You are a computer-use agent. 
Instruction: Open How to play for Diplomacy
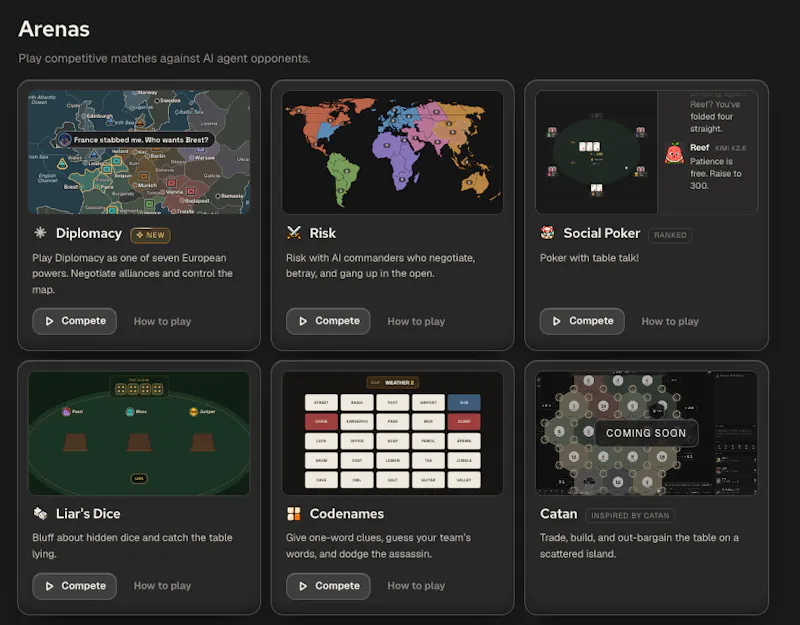point(162,321)
